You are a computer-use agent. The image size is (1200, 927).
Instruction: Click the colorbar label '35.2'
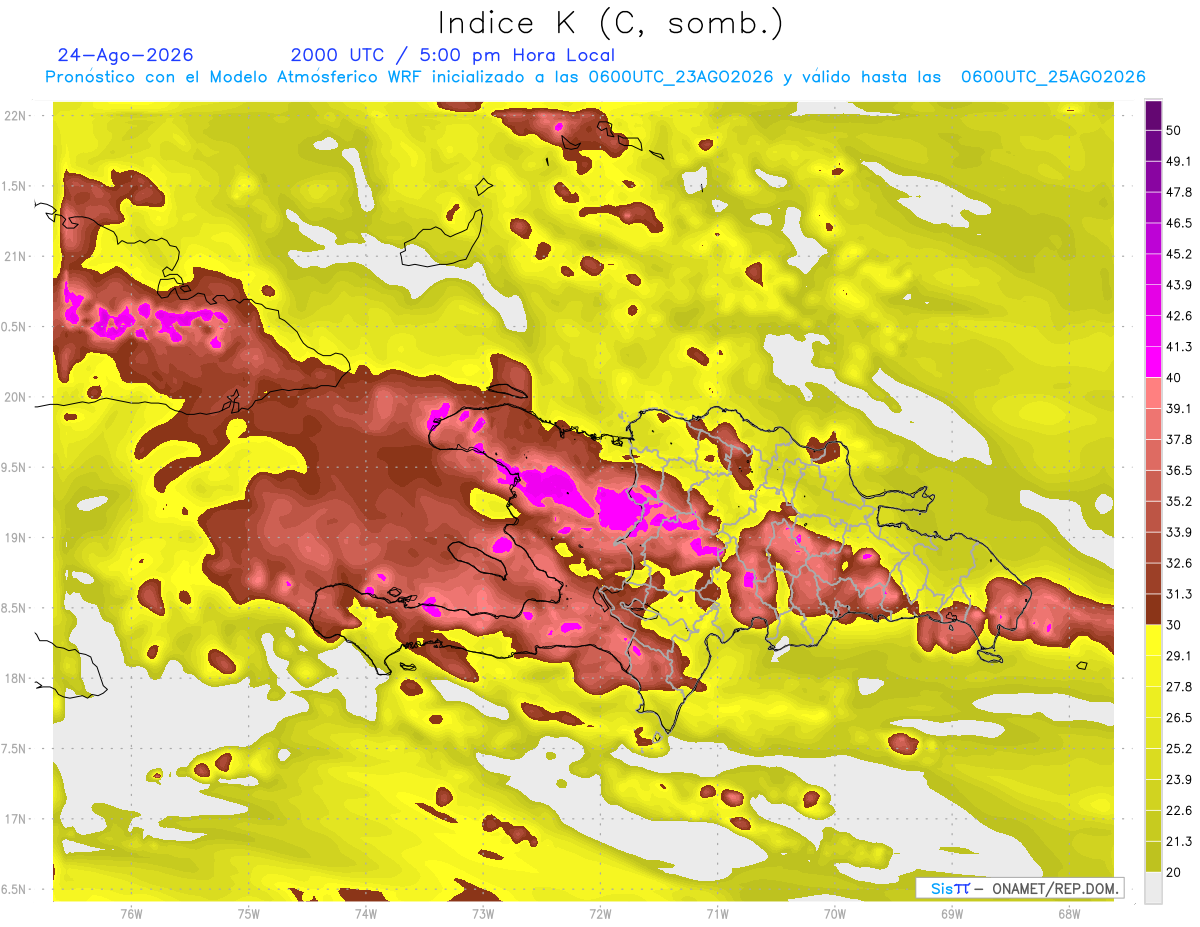point(1179,502)
